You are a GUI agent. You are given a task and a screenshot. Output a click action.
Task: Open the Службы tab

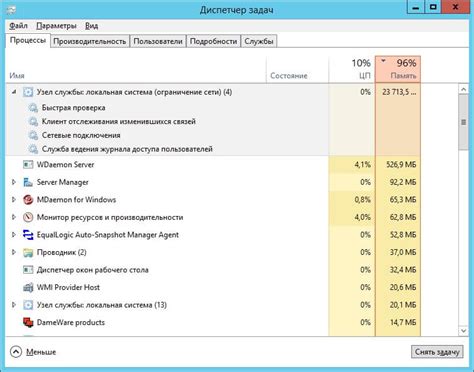tap(259, 41)
